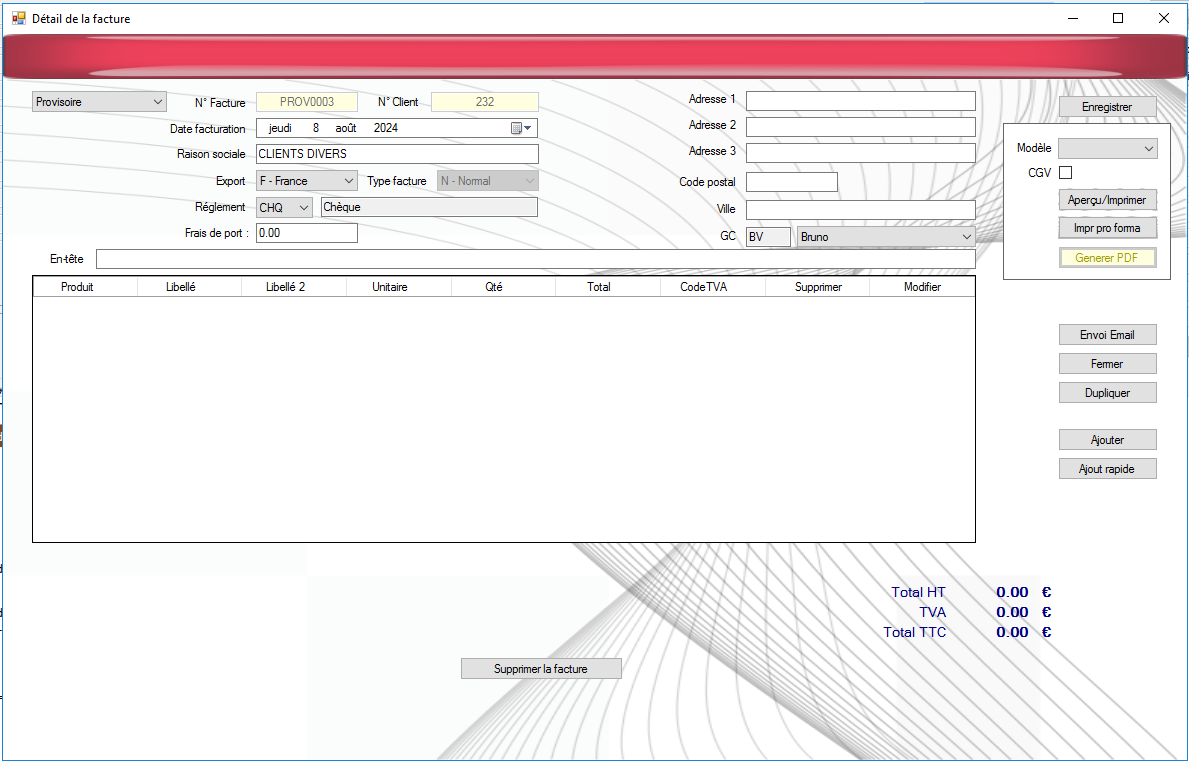The height and width of the screenshot is (762, 1189).
Task: Expand the Modèle dropdown
Action: click(1107, 148)
